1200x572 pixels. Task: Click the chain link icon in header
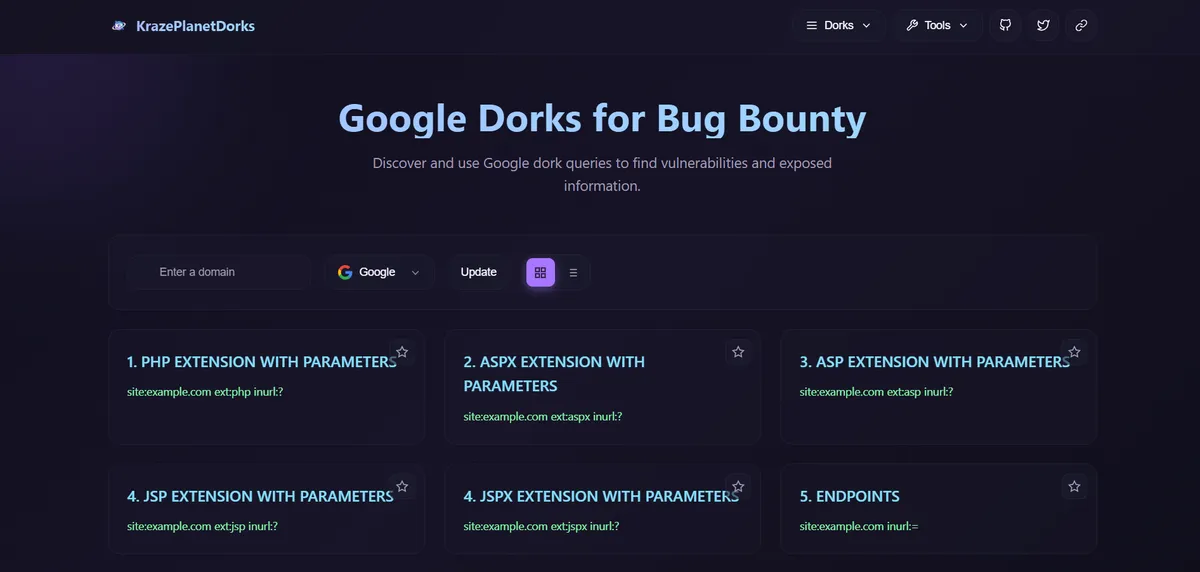coord(1081,26)
